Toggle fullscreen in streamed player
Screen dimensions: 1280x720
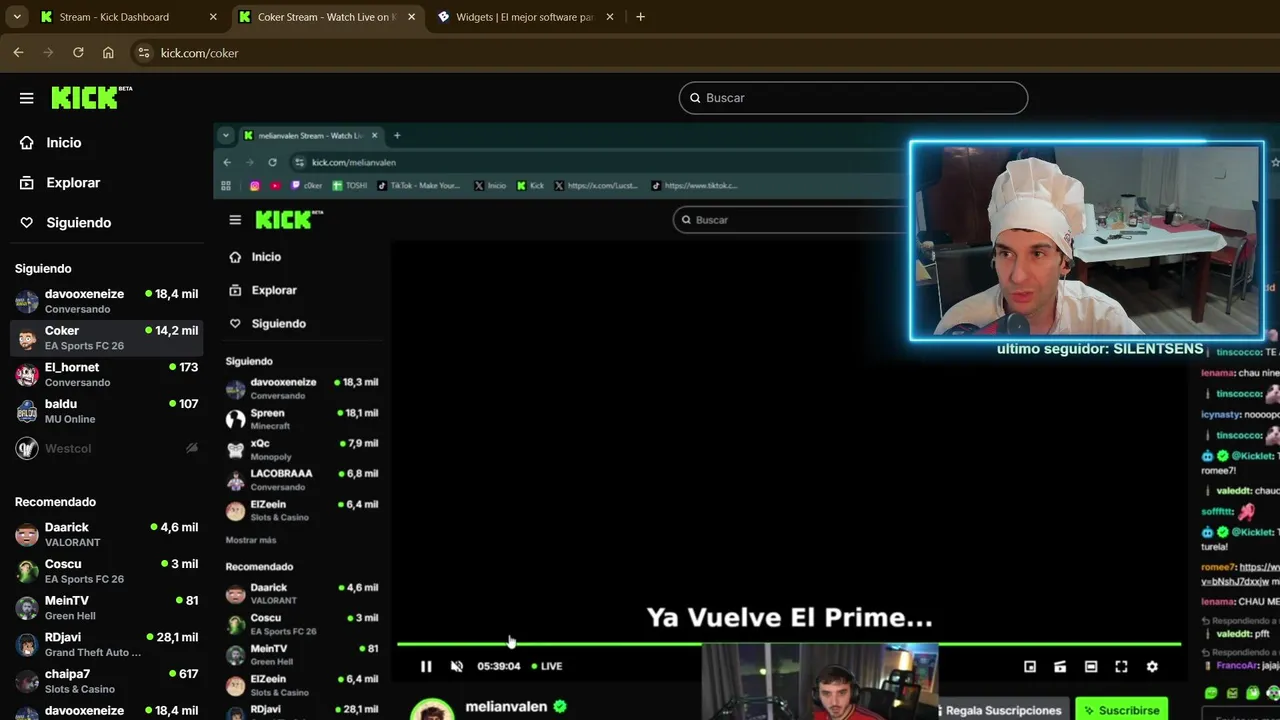tap(1121, 666)
